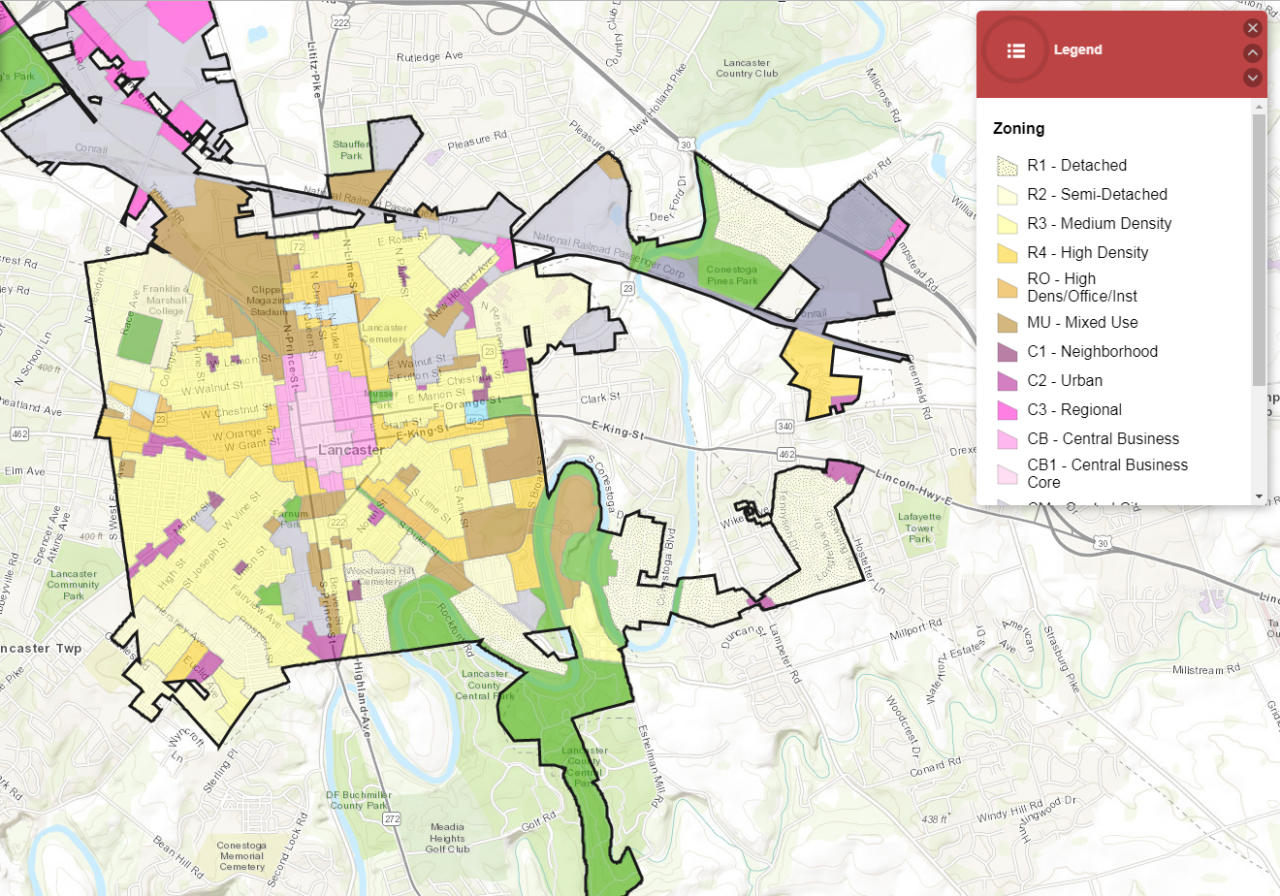
Task: Click the 'R2 - Semi-Detached' legend label
Action: 1097,195
